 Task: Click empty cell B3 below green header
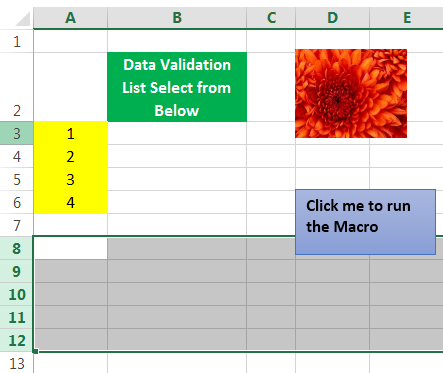click(177, 133)
